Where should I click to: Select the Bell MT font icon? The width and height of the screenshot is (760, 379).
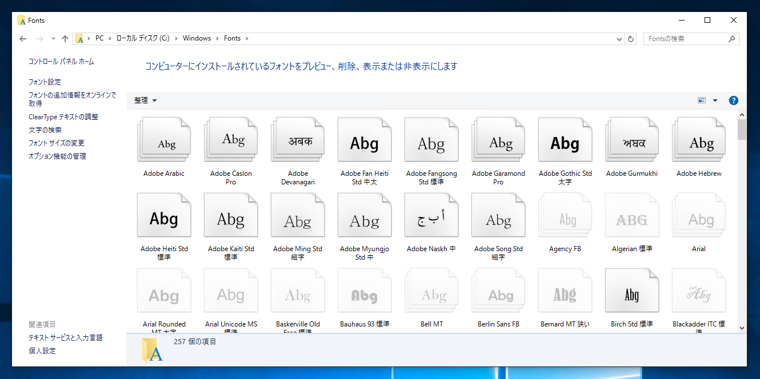[x=431, y=291]
